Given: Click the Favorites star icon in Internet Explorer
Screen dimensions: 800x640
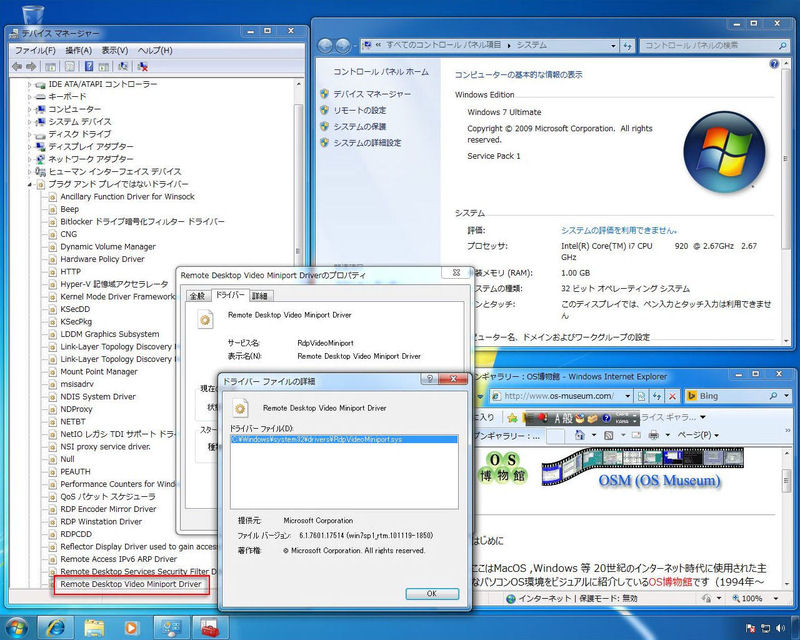Looking at the screenshot, I should click(x=512, y=418).
